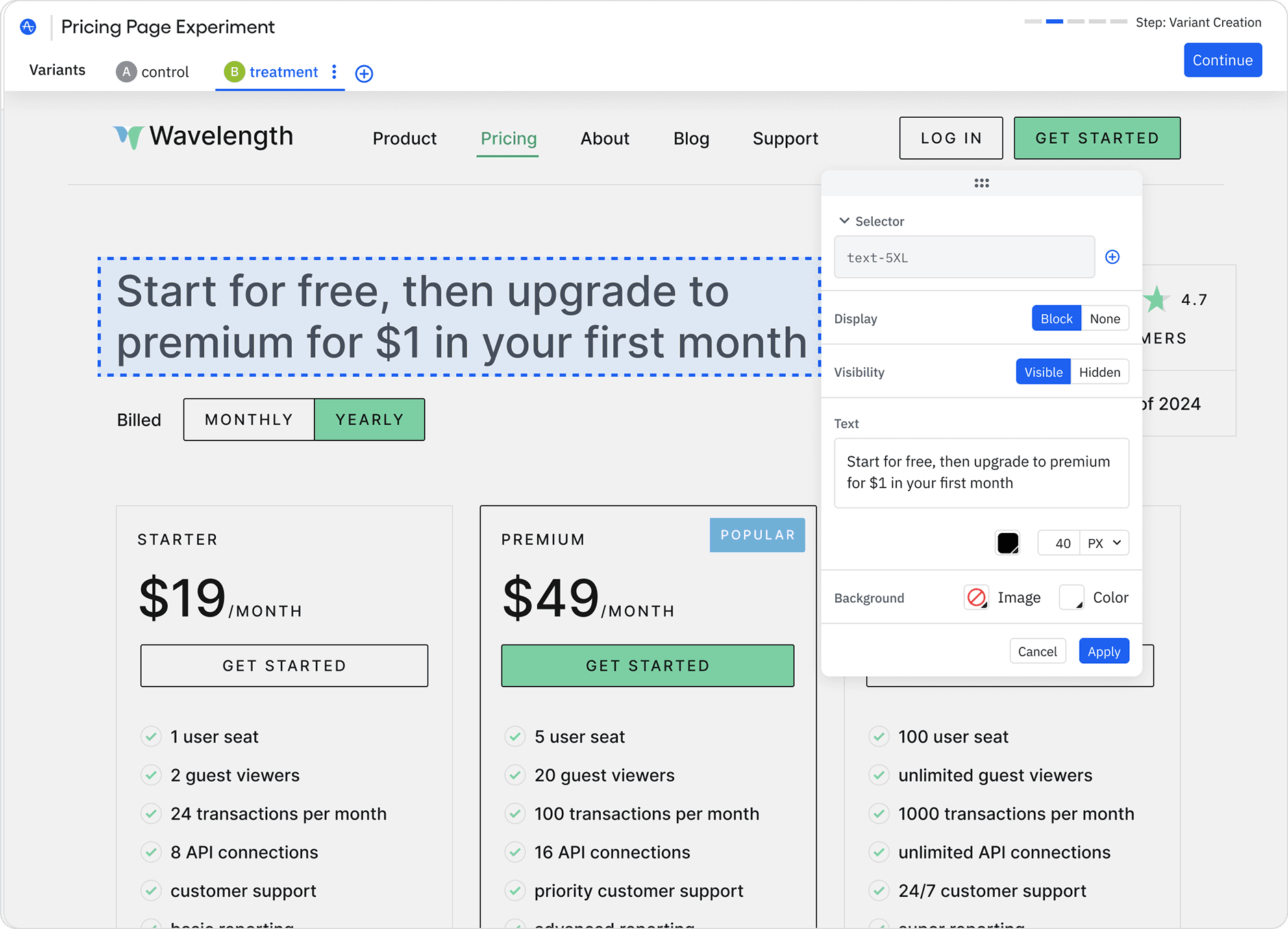Click the green star rating icon
Screen dimensions: 1288x929
pyautogui.click(x=1155, y=299)
